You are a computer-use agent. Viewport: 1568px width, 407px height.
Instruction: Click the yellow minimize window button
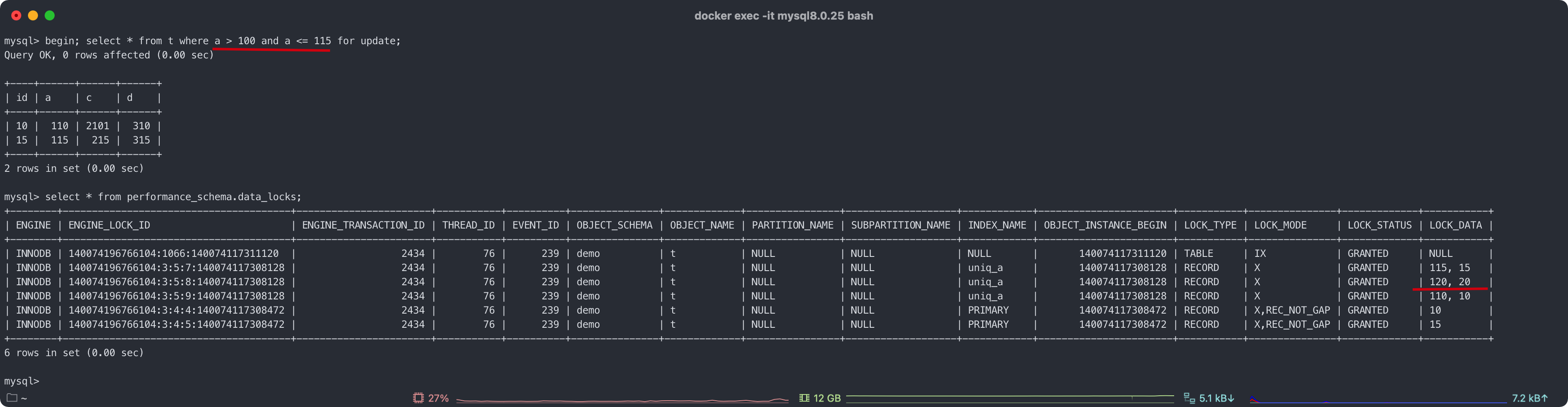[x=33, y=15]
